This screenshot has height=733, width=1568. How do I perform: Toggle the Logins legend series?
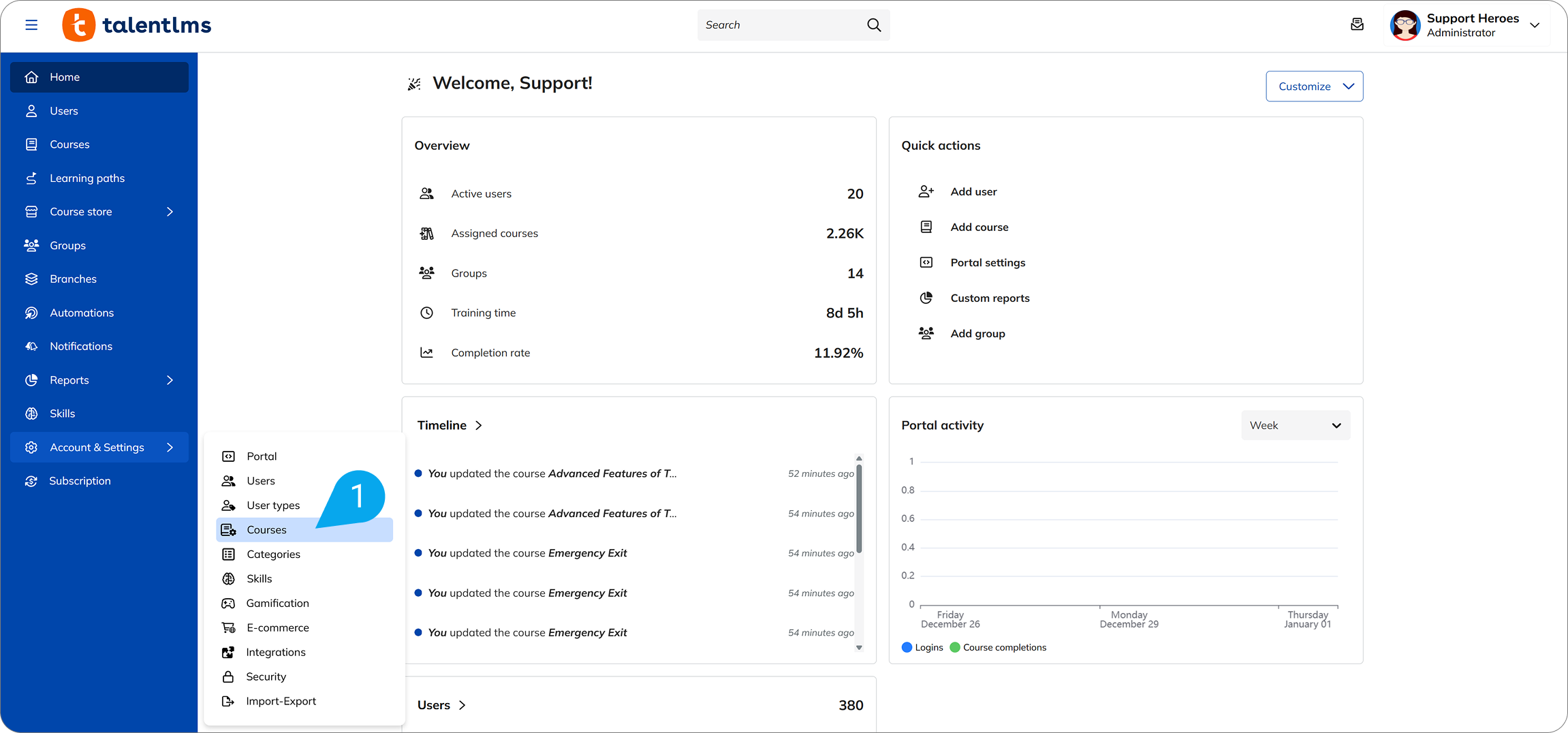(x=922, y=648)
